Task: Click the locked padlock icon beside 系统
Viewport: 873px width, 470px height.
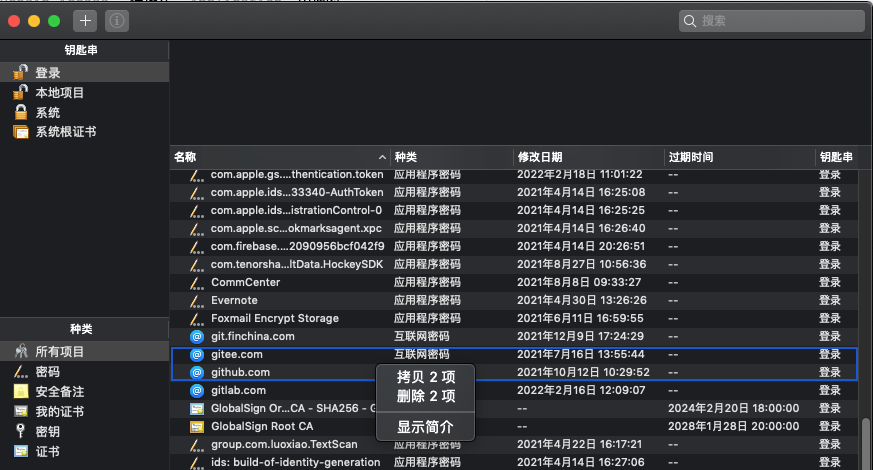Action: coord(21,112)
